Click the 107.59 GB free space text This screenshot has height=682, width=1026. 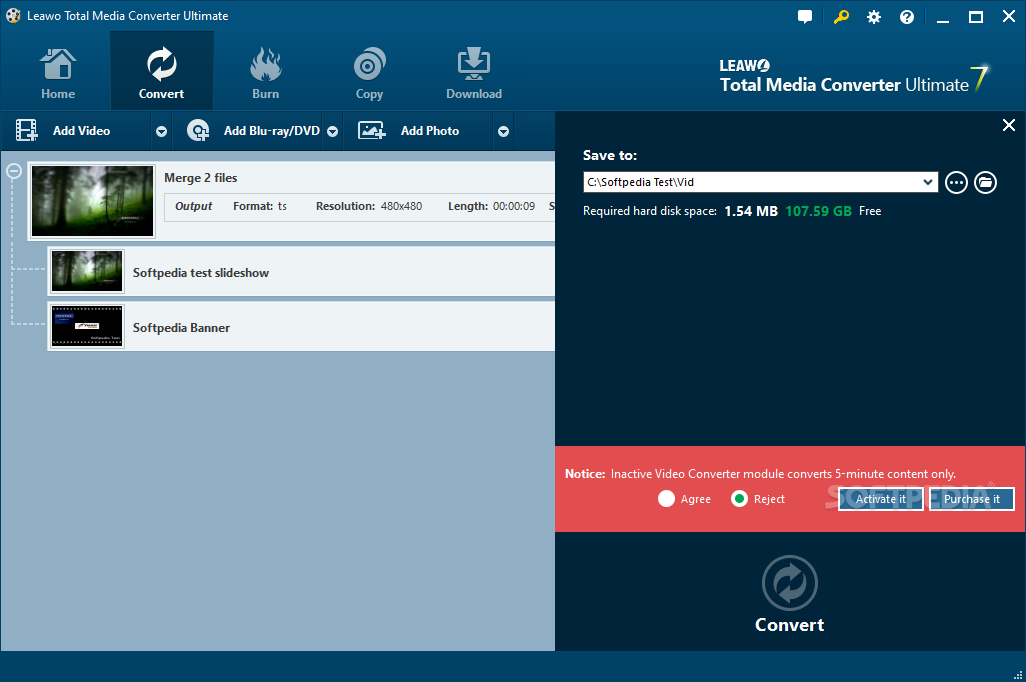(x=819, y=211)
